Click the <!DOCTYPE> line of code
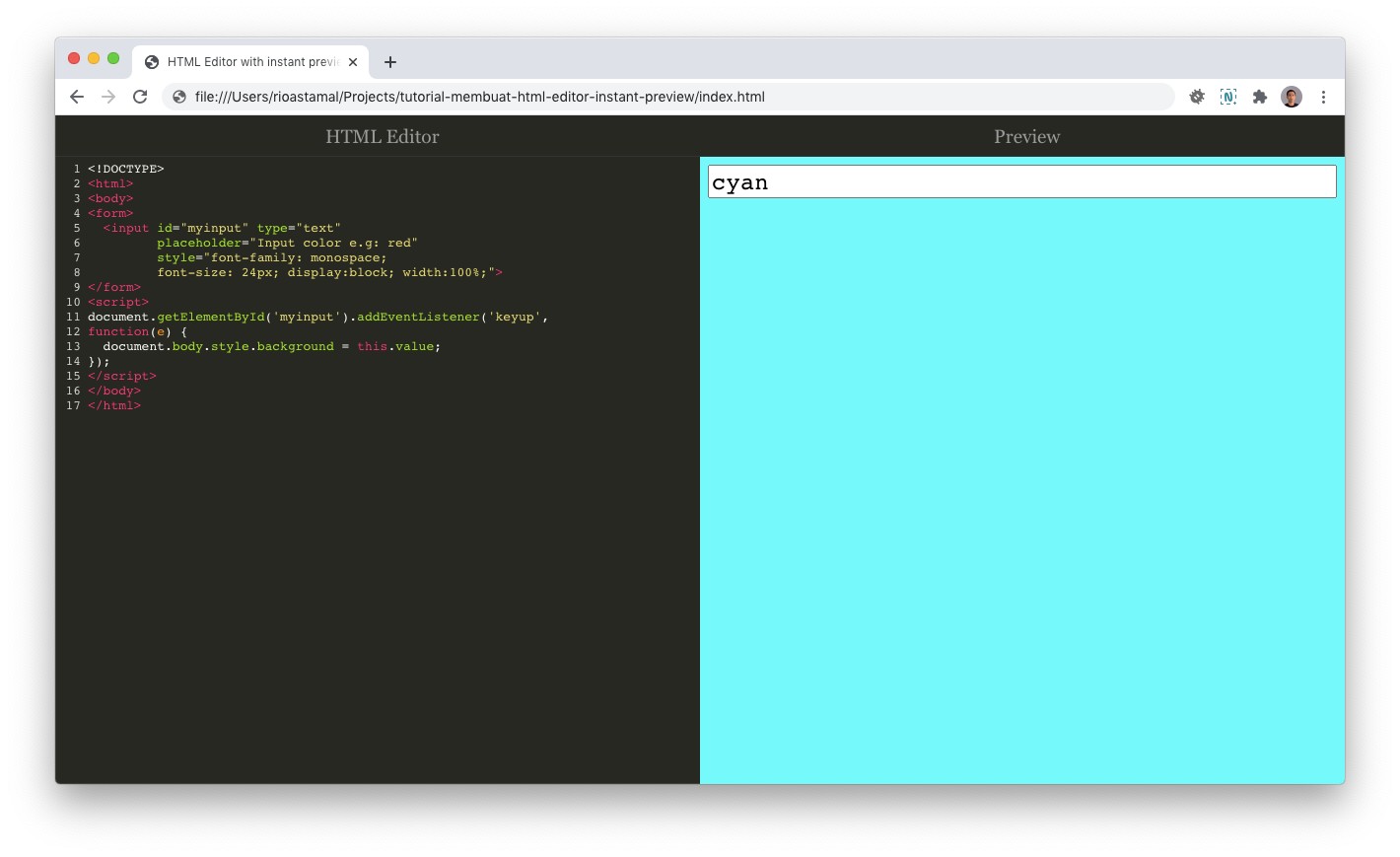 (126, 169)
